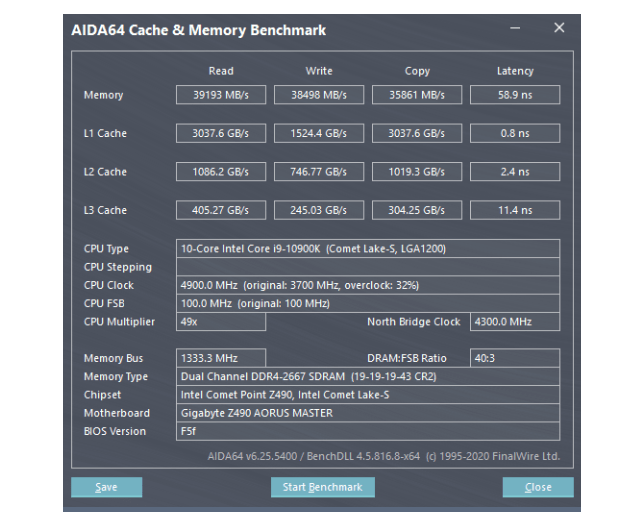Click the L1 Cache Read result field
The height and width of the screenshot is (527, 618).
point(220,133)
